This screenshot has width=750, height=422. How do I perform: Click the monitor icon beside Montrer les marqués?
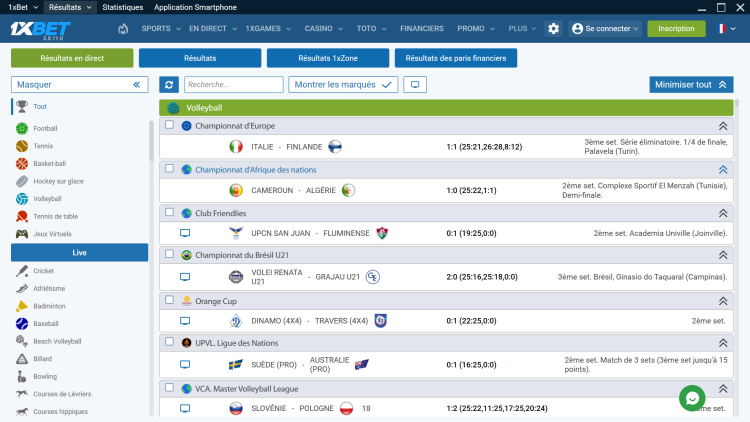(x=415, y=85)
